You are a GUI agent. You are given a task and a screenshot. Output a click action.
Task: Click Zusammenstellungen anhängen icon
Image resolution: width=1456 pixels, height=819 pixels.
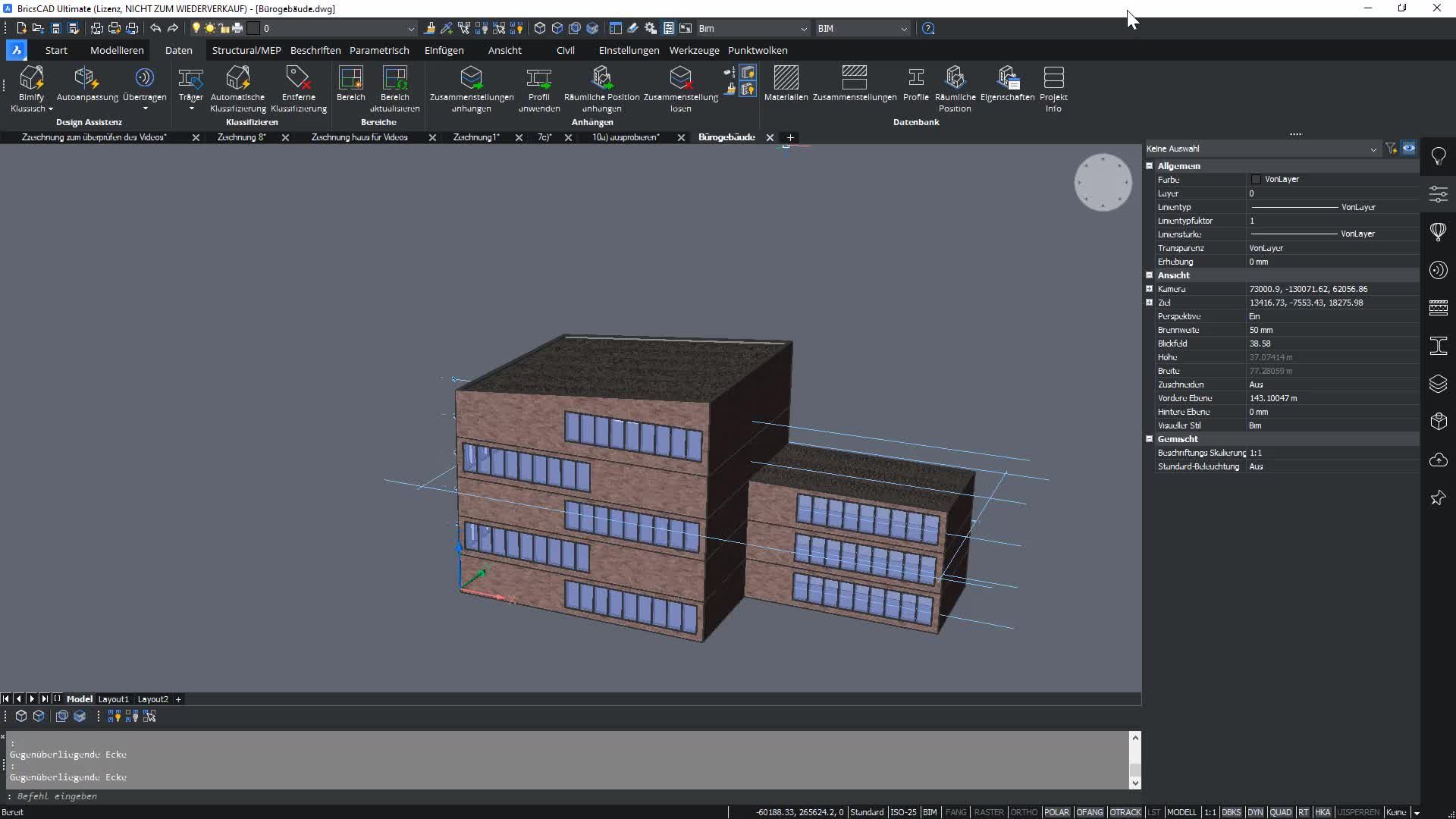tap(472, 89)
